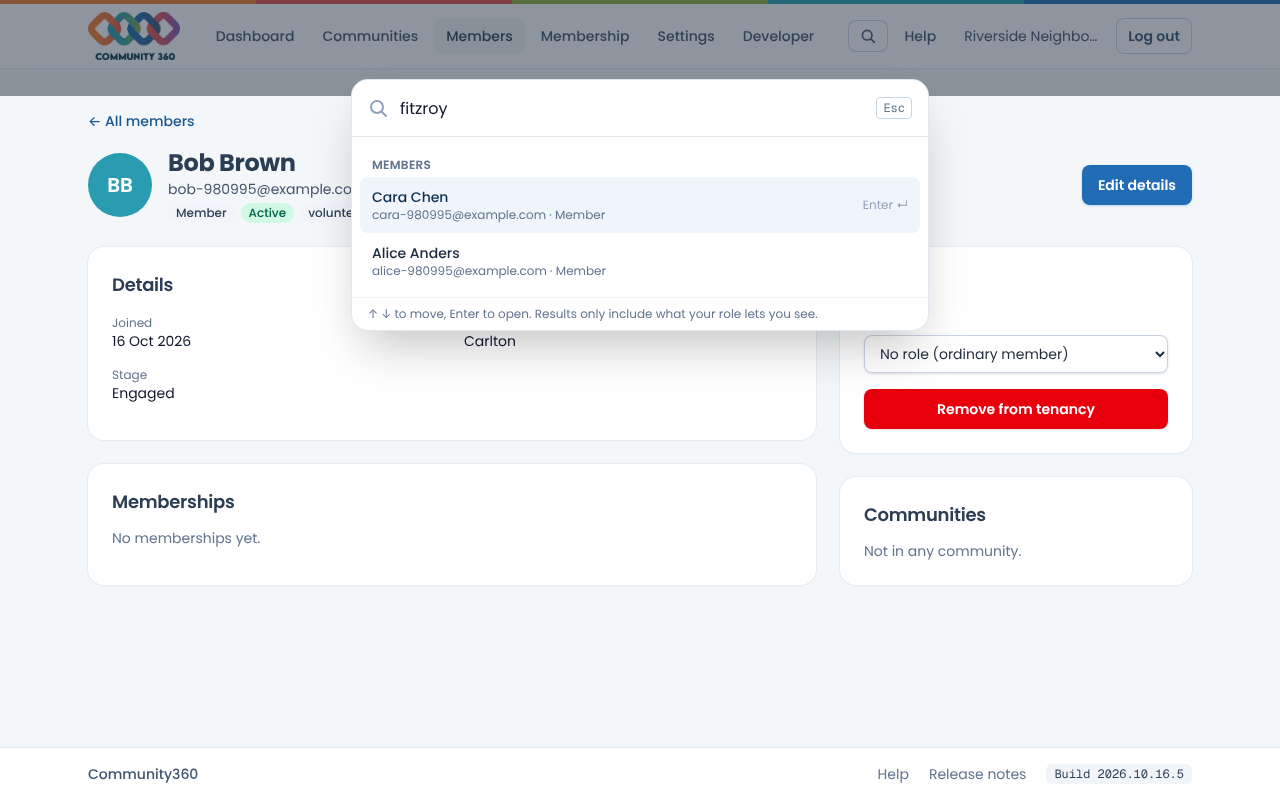Click the Engaged stage value
The image size is (1280, 800).
coord(143,393)
